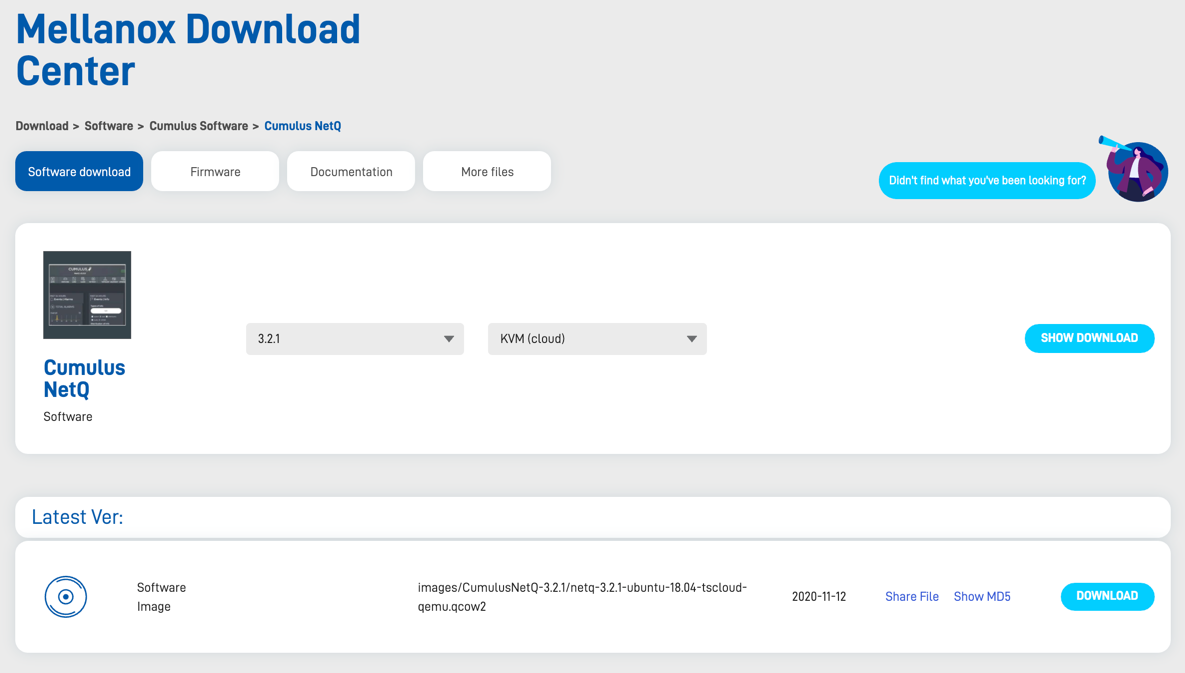This screenshot has height=673, width=1185.
Task: Open Cumulus Software breadcrumb link
Action: [198, 126]
